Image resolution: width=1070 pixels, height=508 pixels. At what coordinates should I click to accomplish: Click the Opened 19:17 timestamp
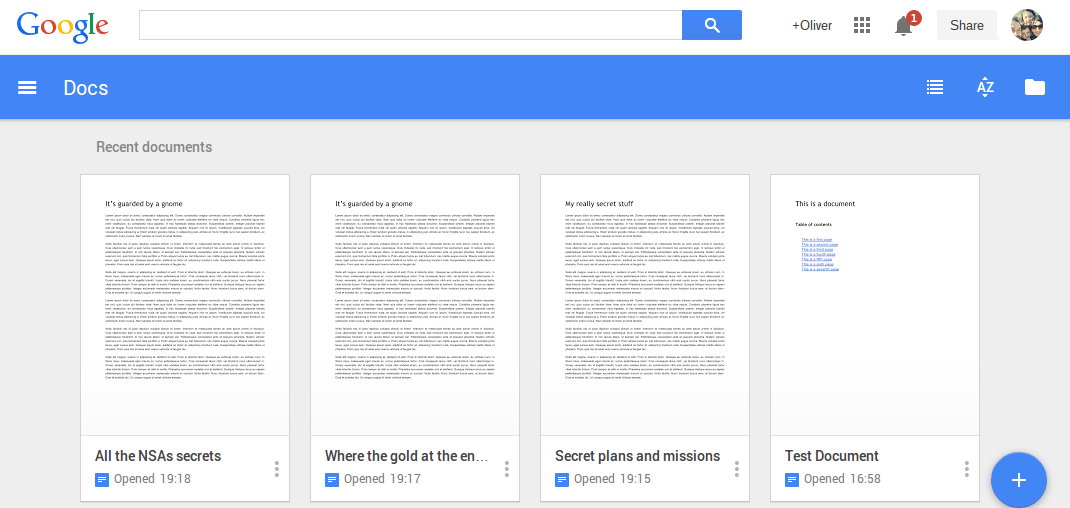382,479
